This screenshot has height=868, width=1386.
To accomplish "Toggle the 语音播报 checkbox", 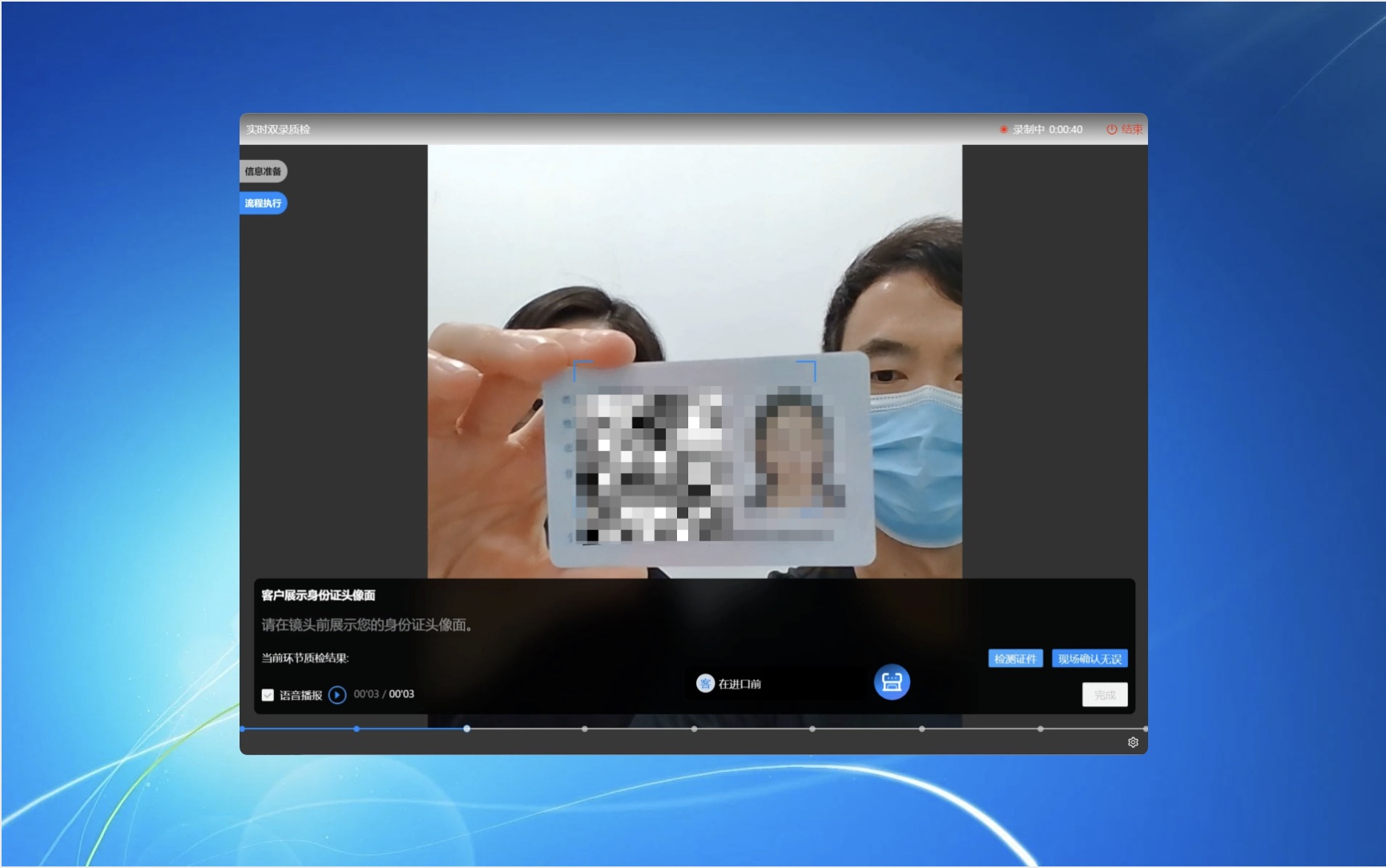I will (x=268, y=695).
